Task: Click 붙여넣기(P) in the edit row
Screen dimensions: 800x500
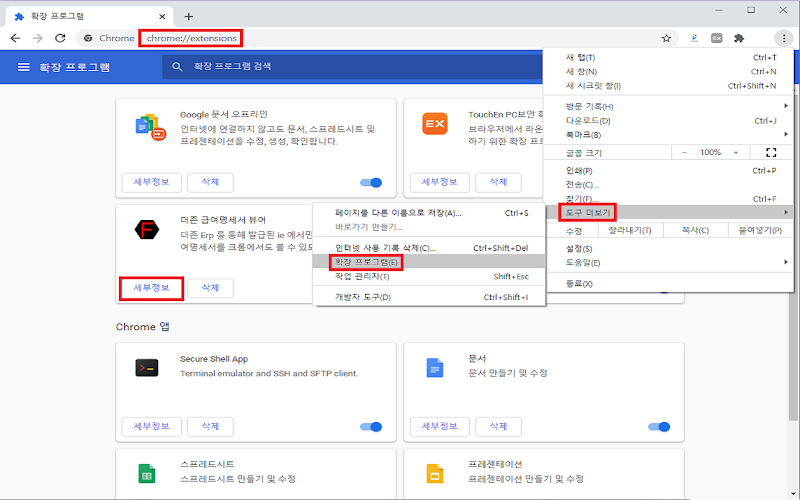Action: coord(760,230)
